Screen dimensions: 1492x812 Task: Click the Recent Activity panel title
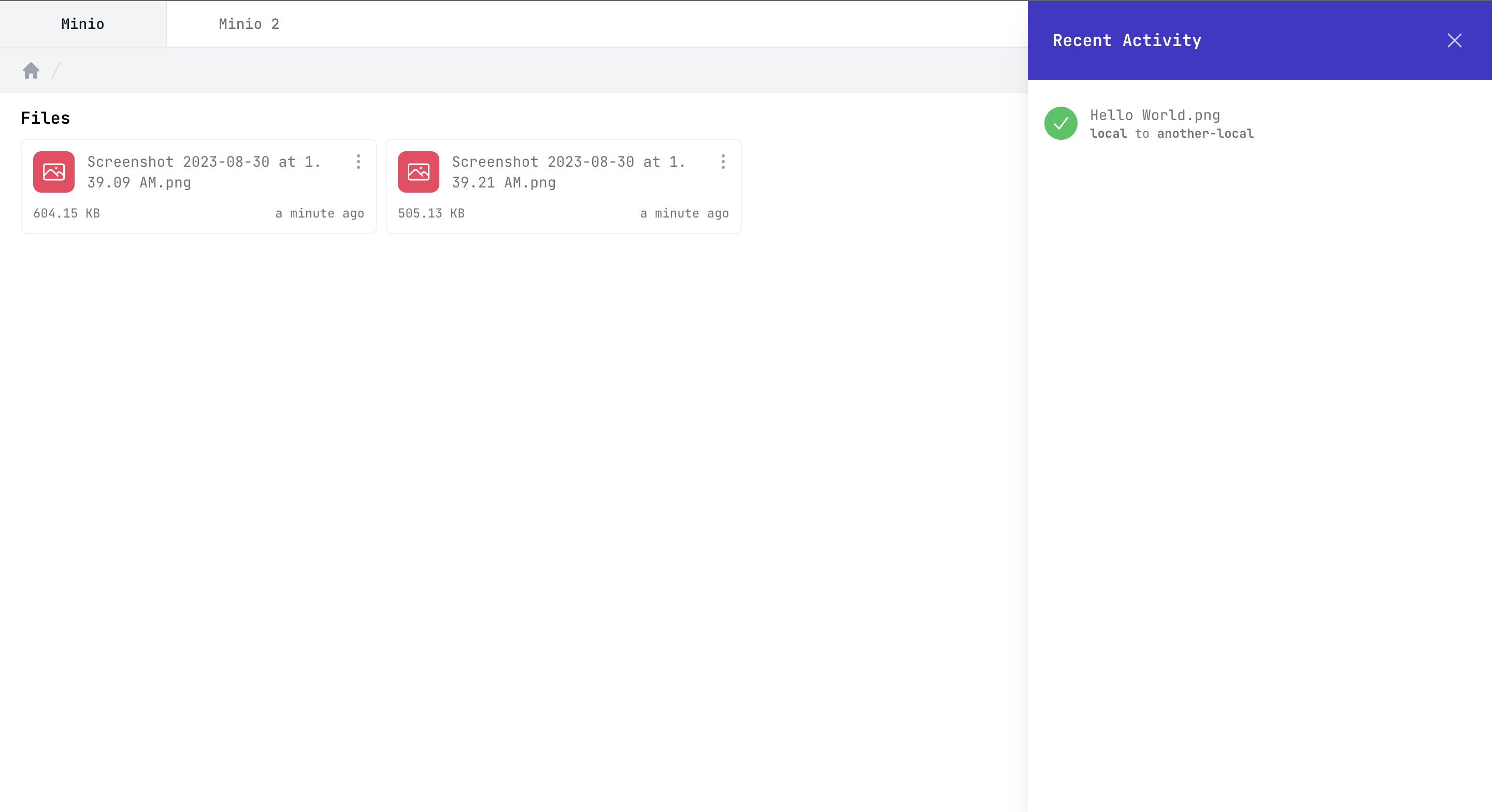pyautogui.click(x=1127, y=40)
